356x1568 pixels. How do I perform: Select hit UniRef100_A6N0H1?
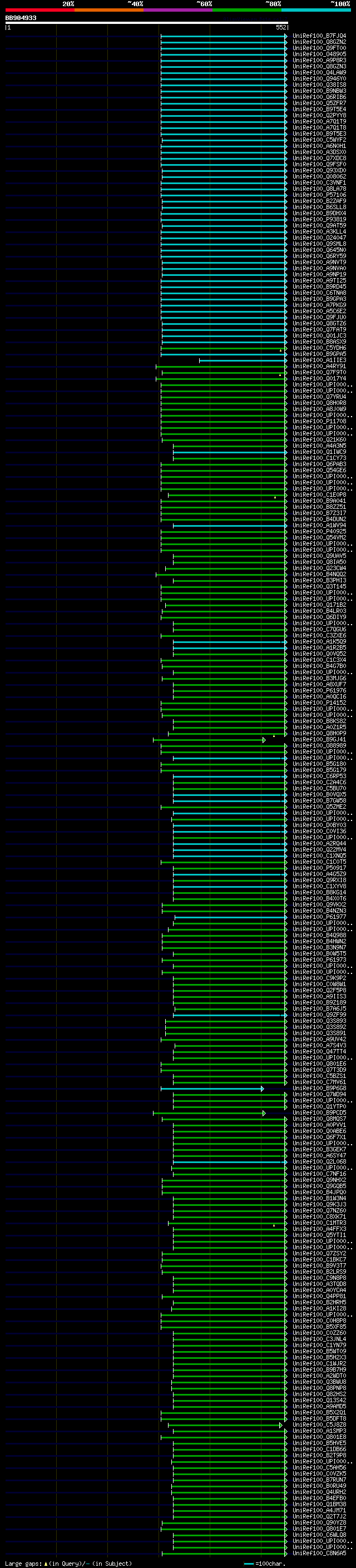click(x=319, y=146)
